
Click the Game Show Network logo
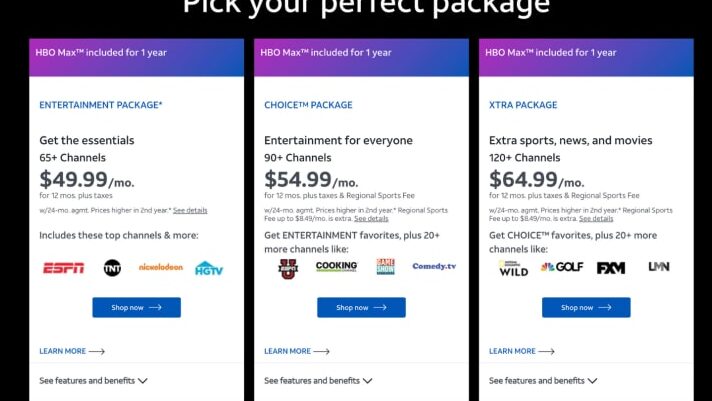(386, 267)
